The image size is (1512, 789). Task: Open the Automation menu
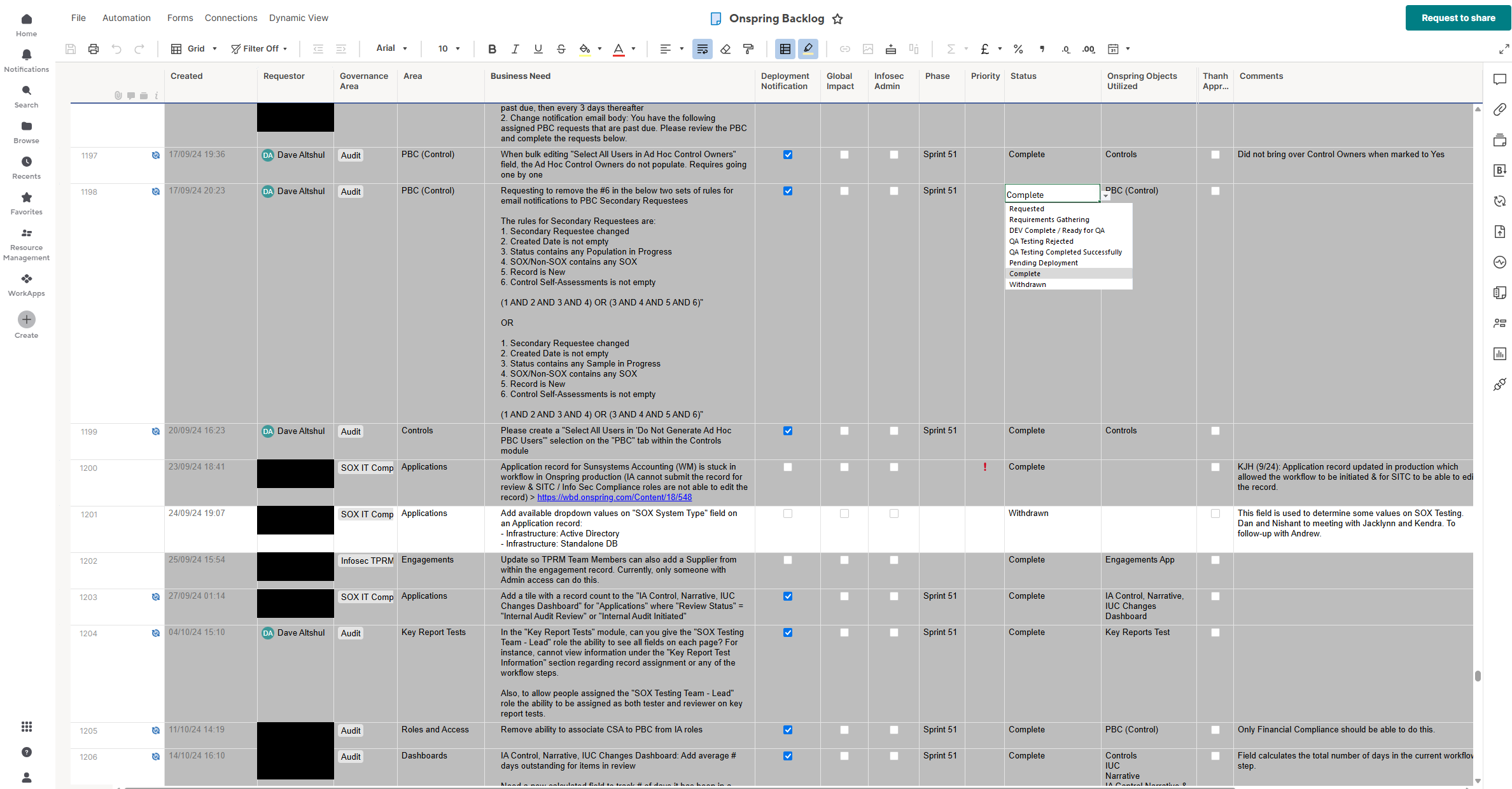[127, 18]
